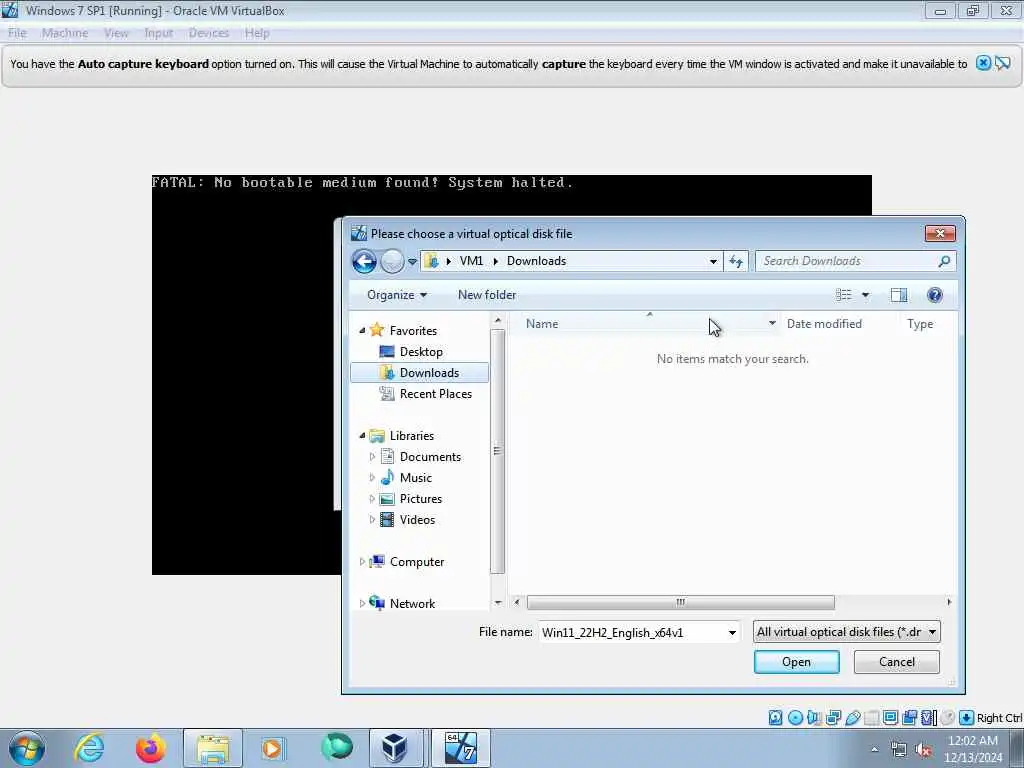Click the forward navigation arrow in dialog
This screenshot has height=768, width=1024.
coord(392,261)
